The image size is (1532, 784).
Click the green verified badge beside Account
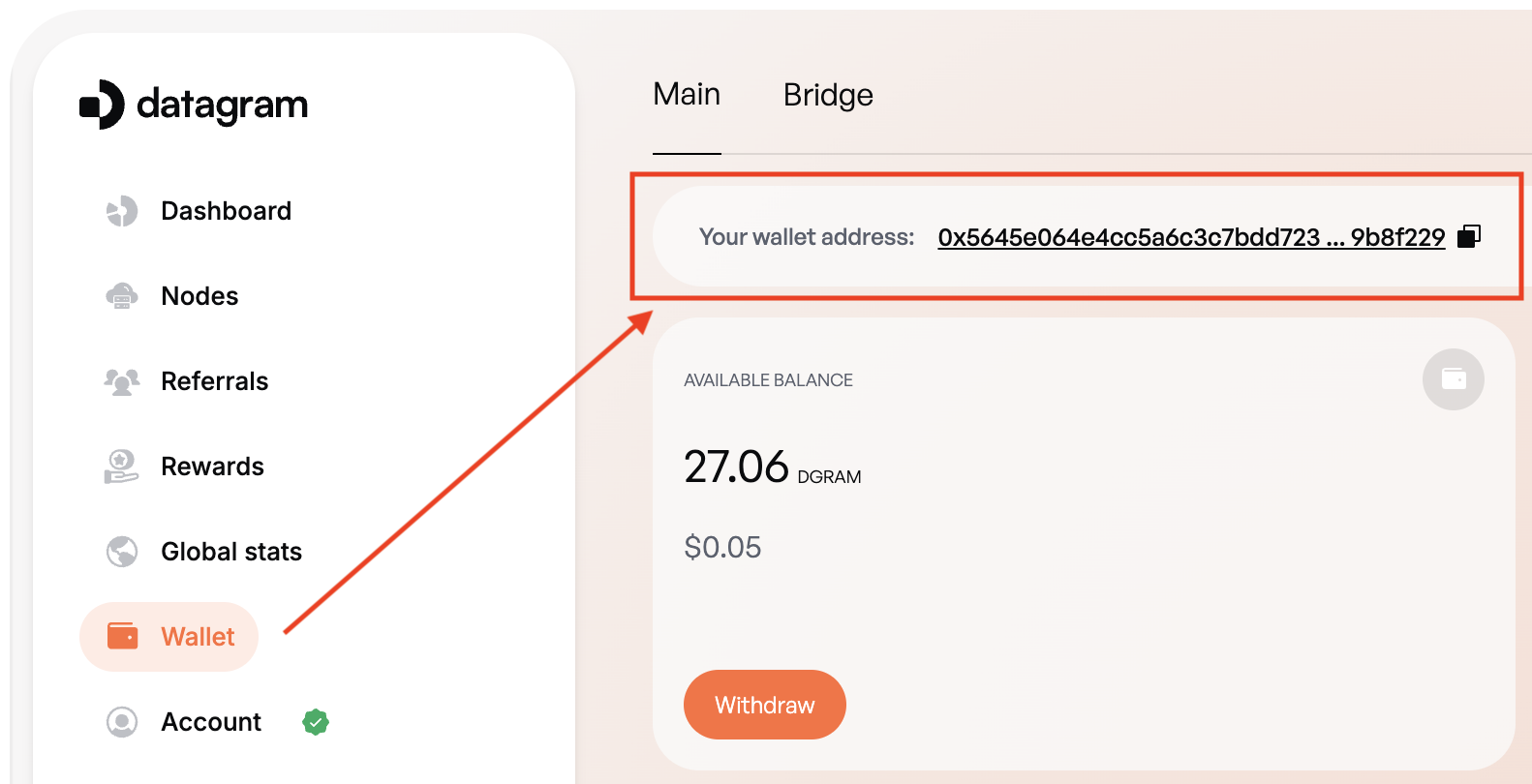[x=315, y=721]
